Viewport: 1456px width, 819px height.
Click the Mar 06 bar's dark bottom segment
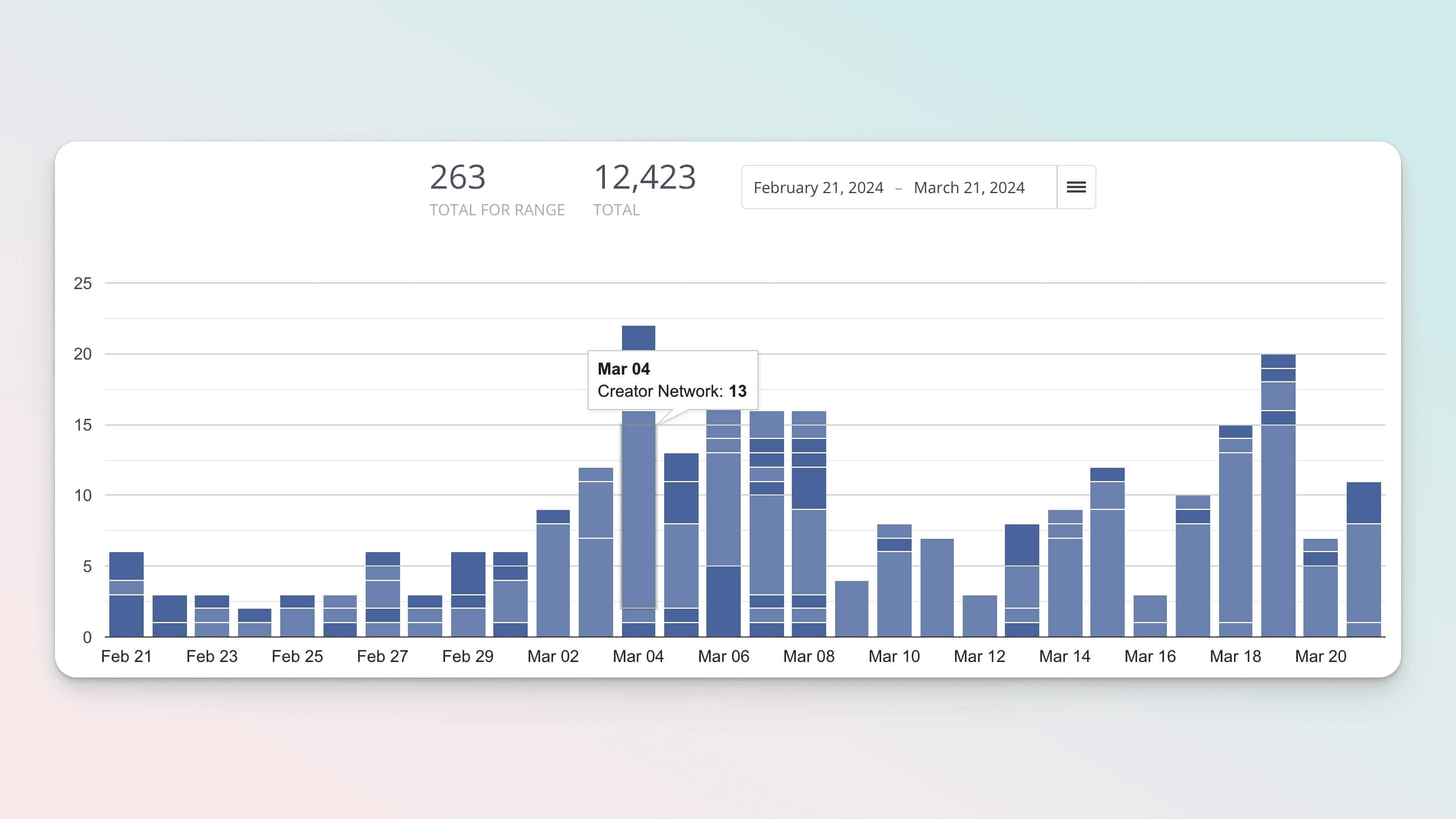[x=724, y=601]
